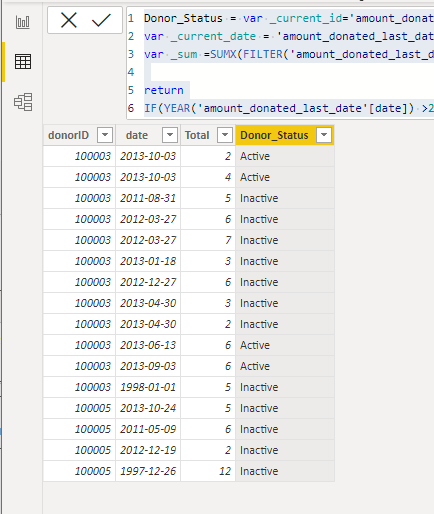Select date cell 2012-12-19
This screenshot has width=434, height=514.
pyautogui.click(x=148, y=450)
